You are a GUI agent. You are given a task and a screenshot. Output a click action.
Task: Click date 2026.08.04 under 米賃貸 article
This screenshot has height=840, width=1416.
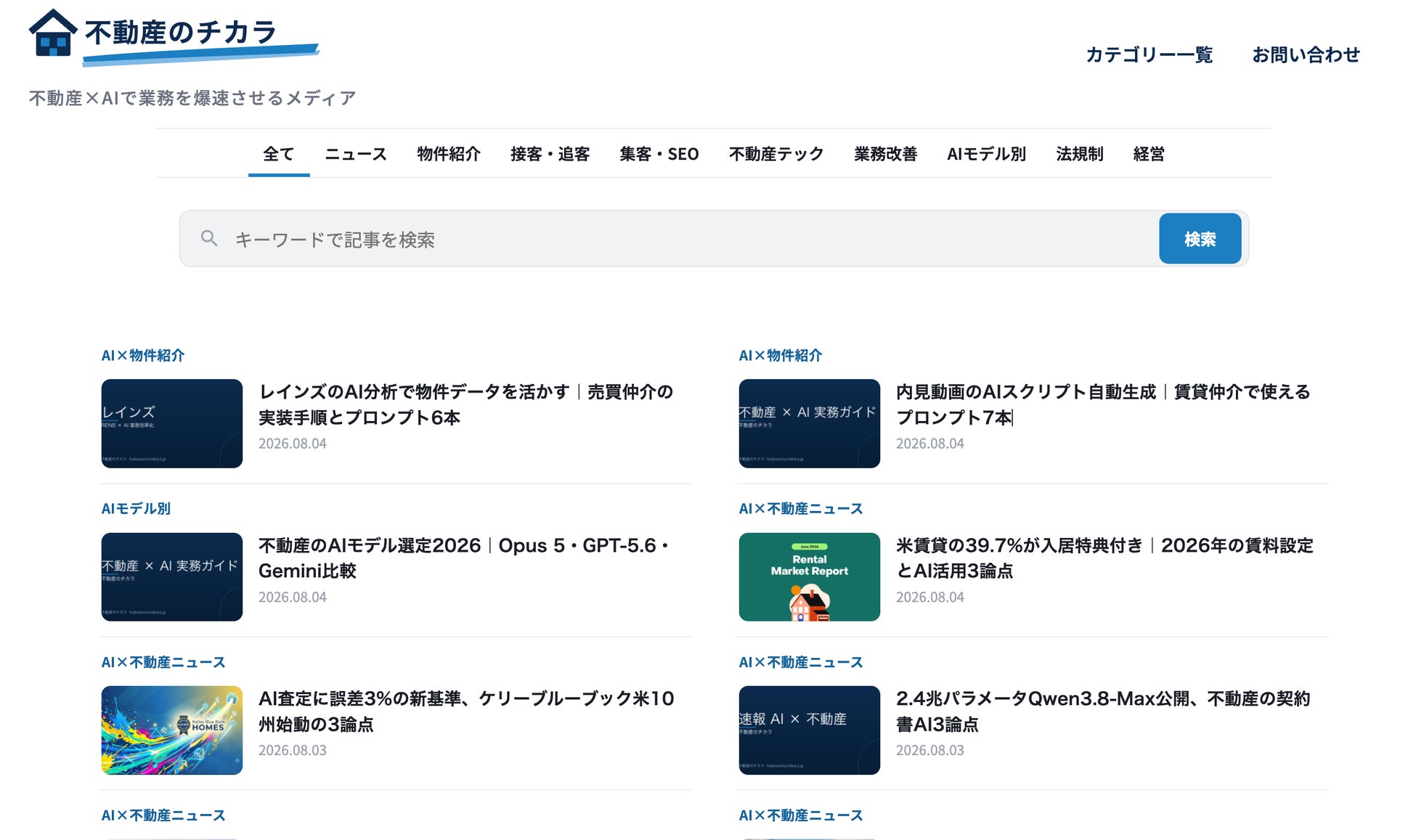(x=930, y=598)
